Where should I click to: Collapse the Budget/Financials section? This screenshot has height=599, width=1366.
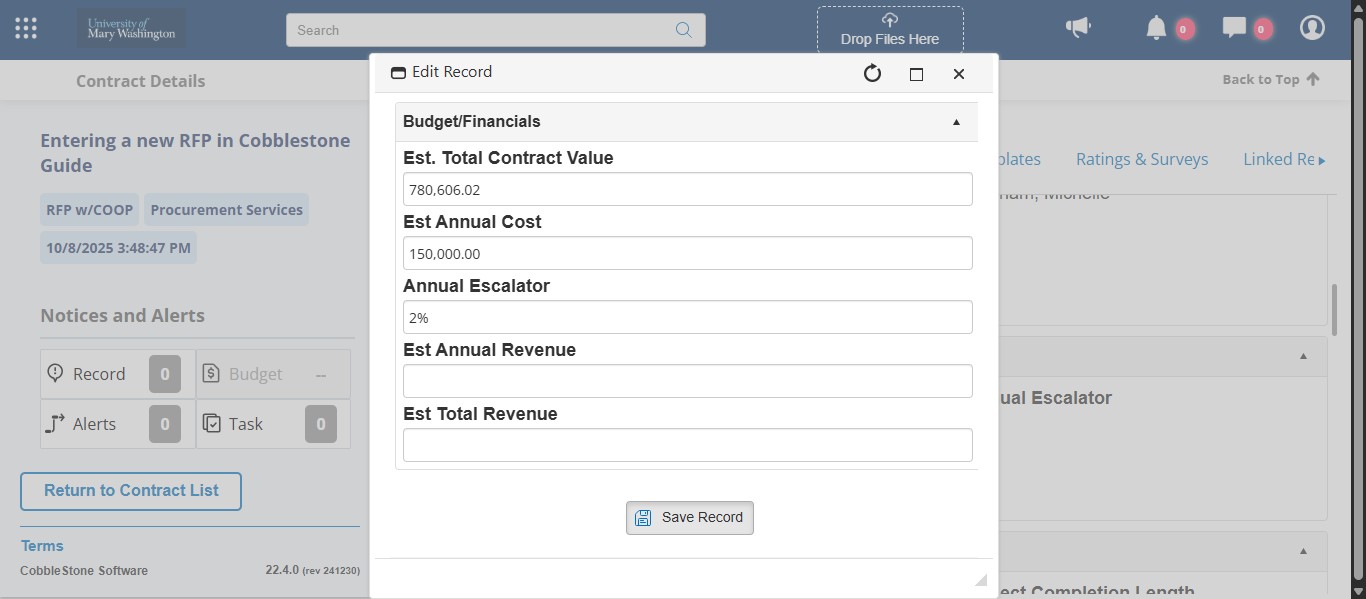point(956,122)
